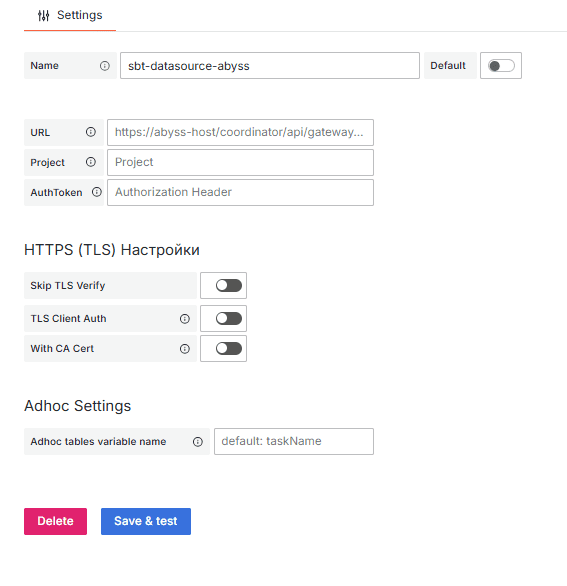Show info tooltip for Name field
The image size is (567, 586).
coord(105,66)
